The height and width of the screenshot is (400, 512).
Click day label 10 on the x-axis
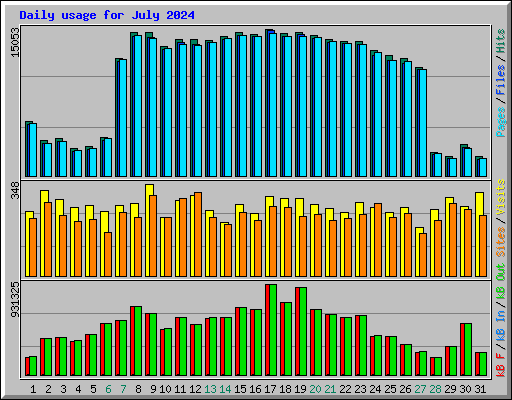(x=165, y=389)
